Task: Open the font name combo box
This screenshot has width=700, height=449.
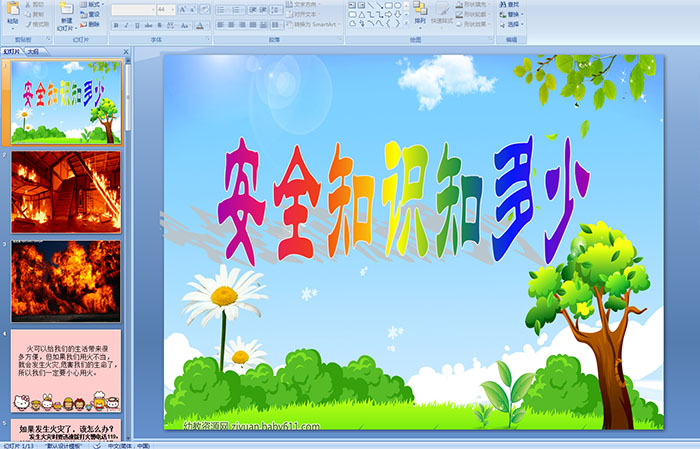Action: click(x=133, y=9)
